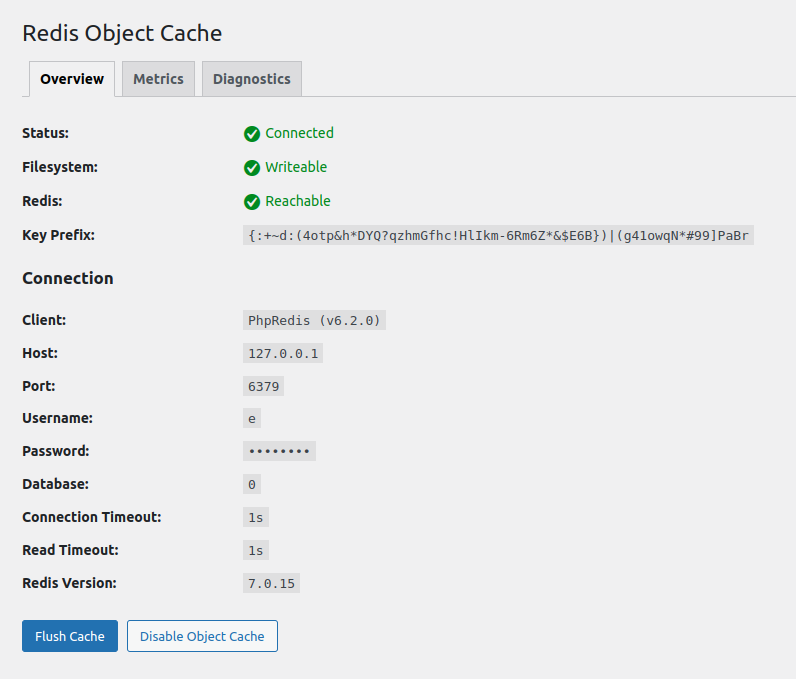Click the database value 0

click(x=252, y=484)
